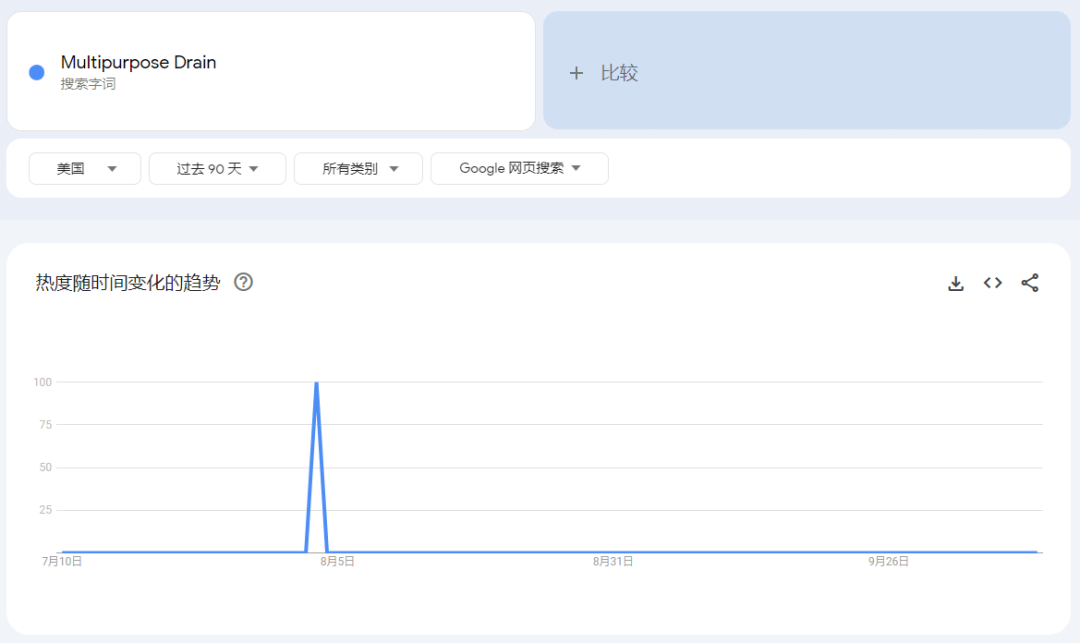Open the 所有类别 category dropdown
Viewport: 1080px width, 643px height.
tap(358, 169)
